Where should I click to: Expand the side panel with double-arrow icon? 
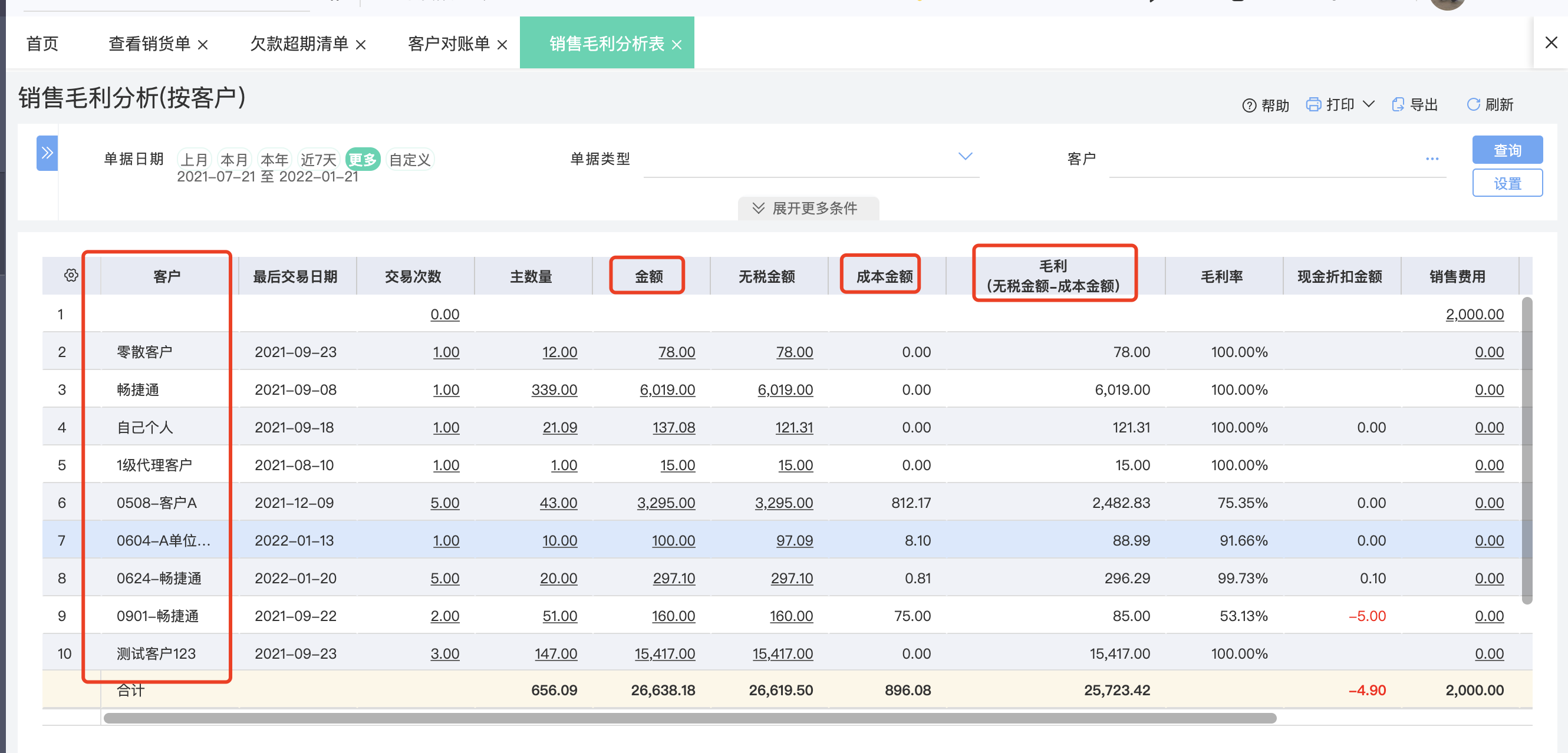click(x=48, y=153)
